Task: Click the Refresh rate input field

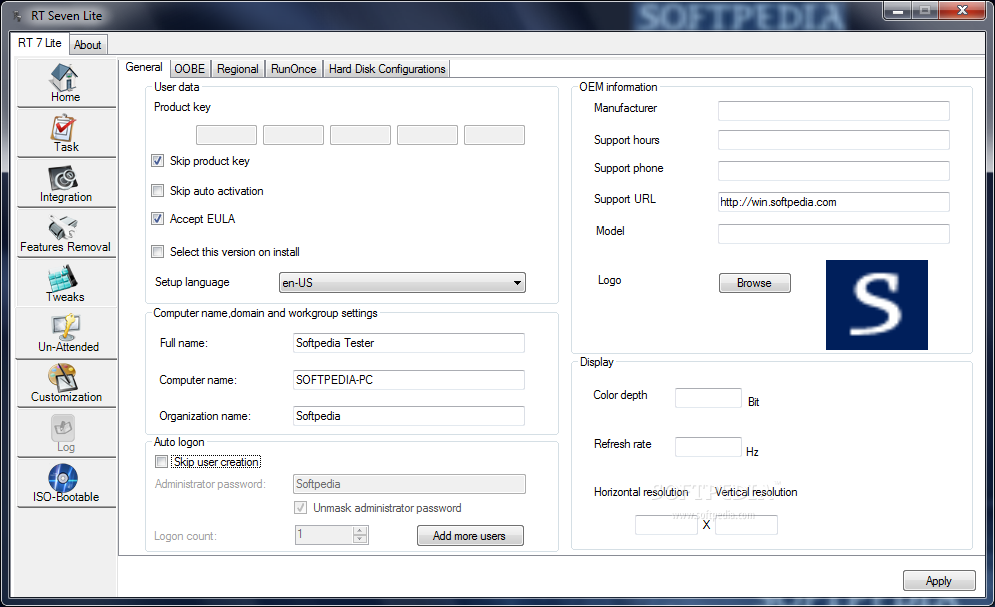Action: [708, 447]
